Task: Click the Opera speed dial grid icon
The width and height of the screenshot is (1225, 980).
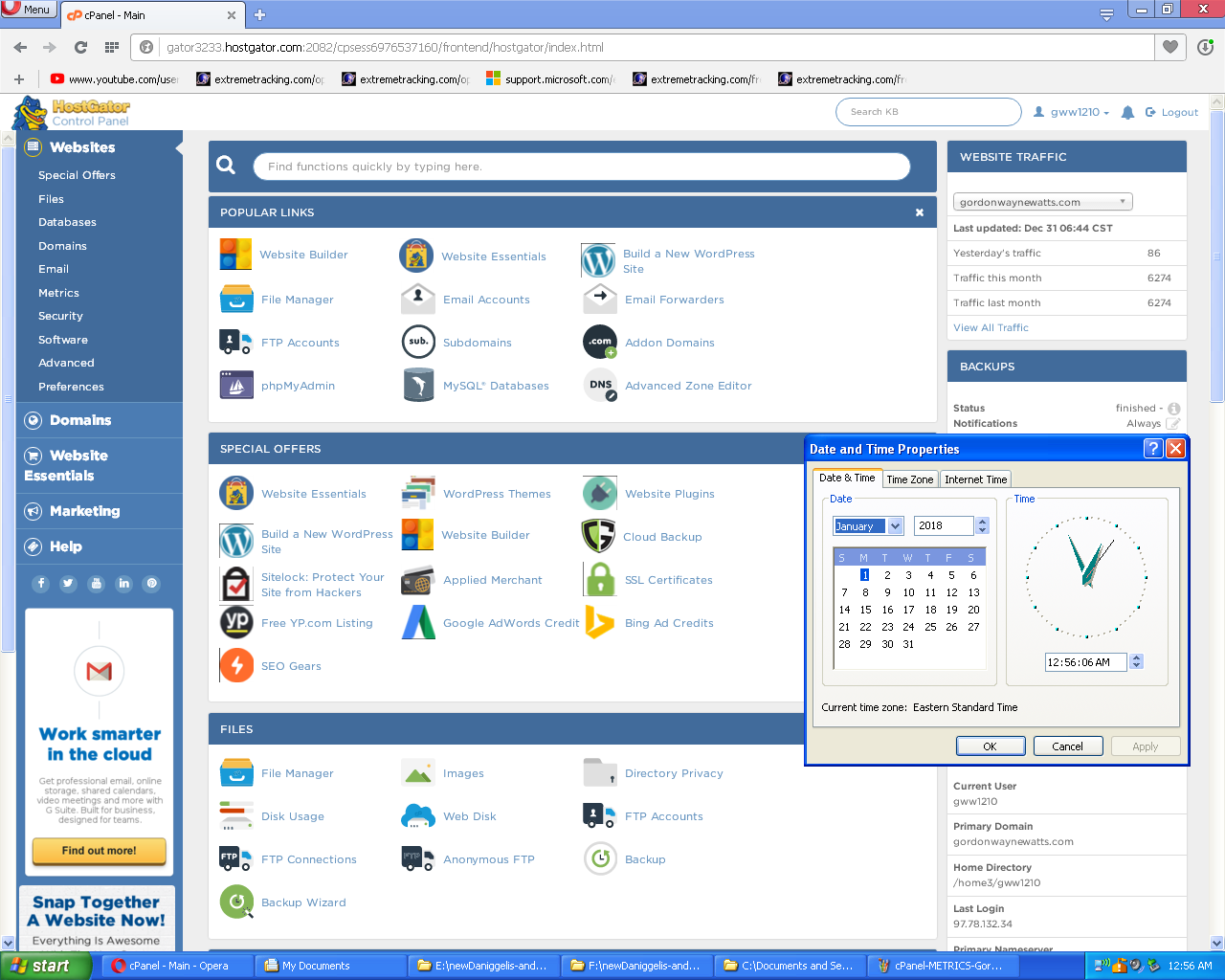Action: [112, 47]
